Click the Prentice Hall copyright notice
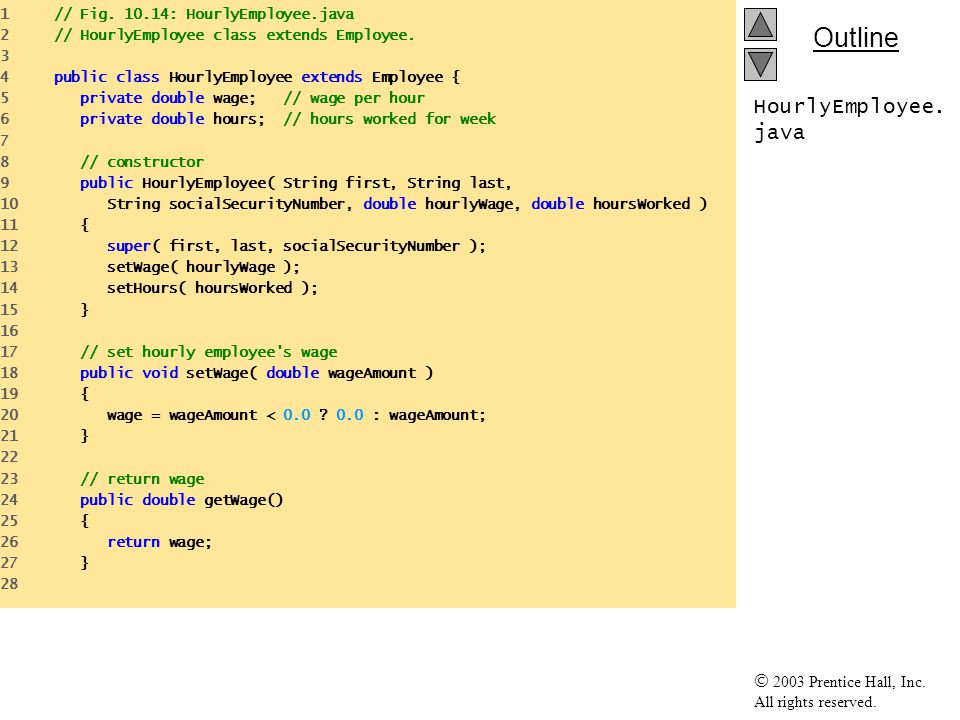 pos(839,681)
